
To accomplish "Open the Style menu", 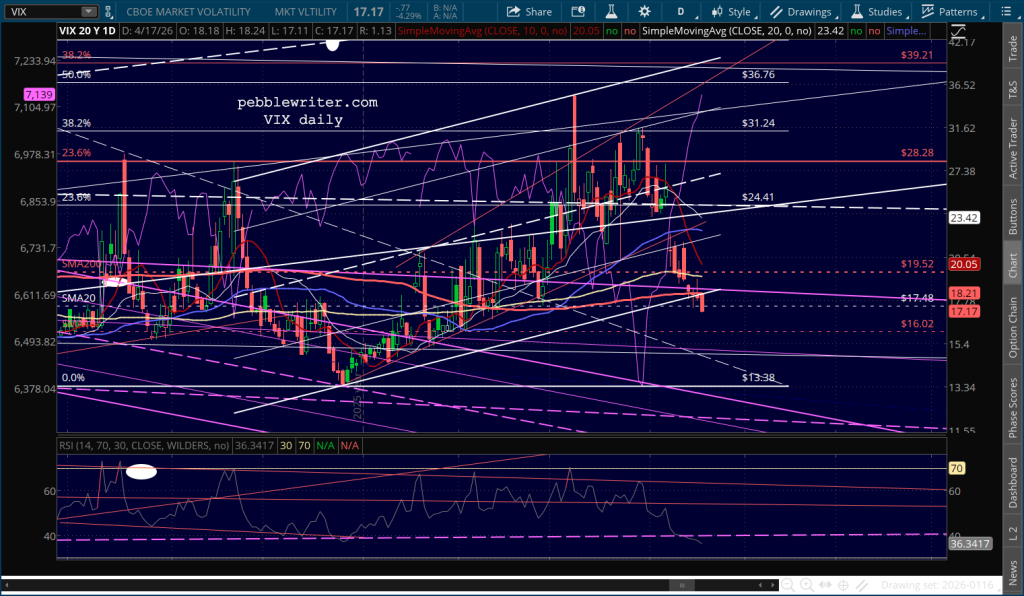I will pyautogui.click(x=732, y=12).
